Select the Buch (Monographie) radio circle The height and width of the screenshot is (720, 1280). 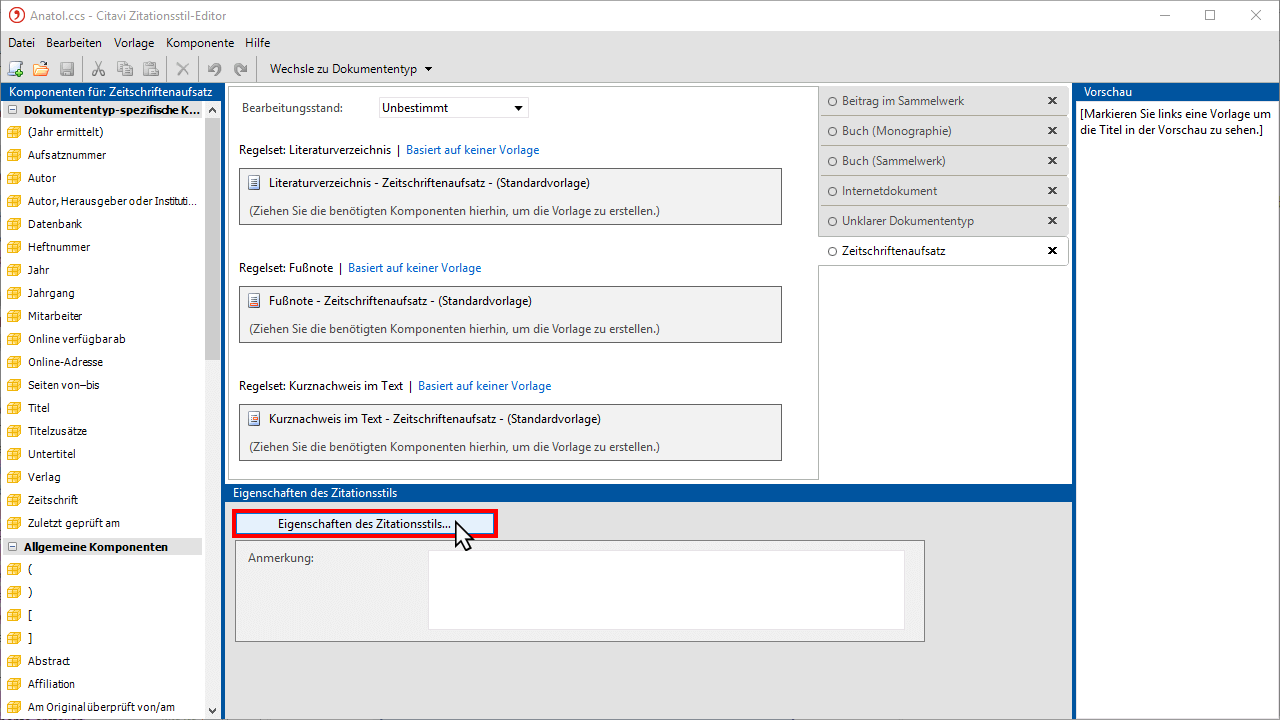point(832,131)
